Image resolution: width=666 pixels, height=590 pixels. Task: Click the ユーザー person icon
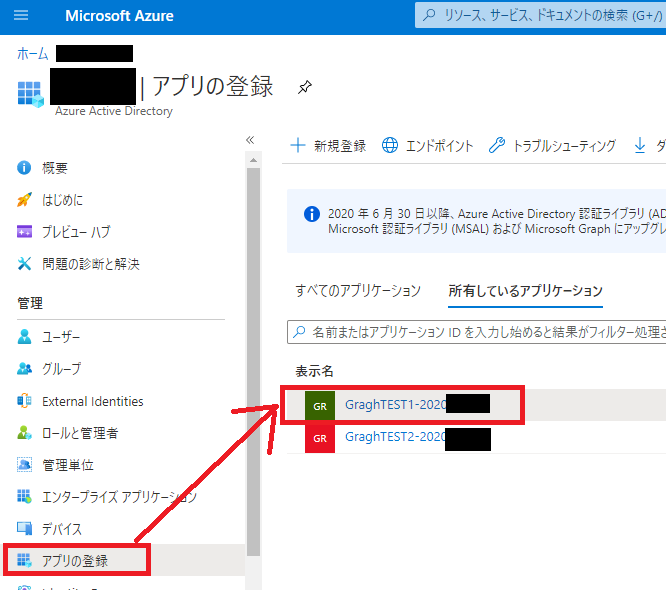click(24, 336)
